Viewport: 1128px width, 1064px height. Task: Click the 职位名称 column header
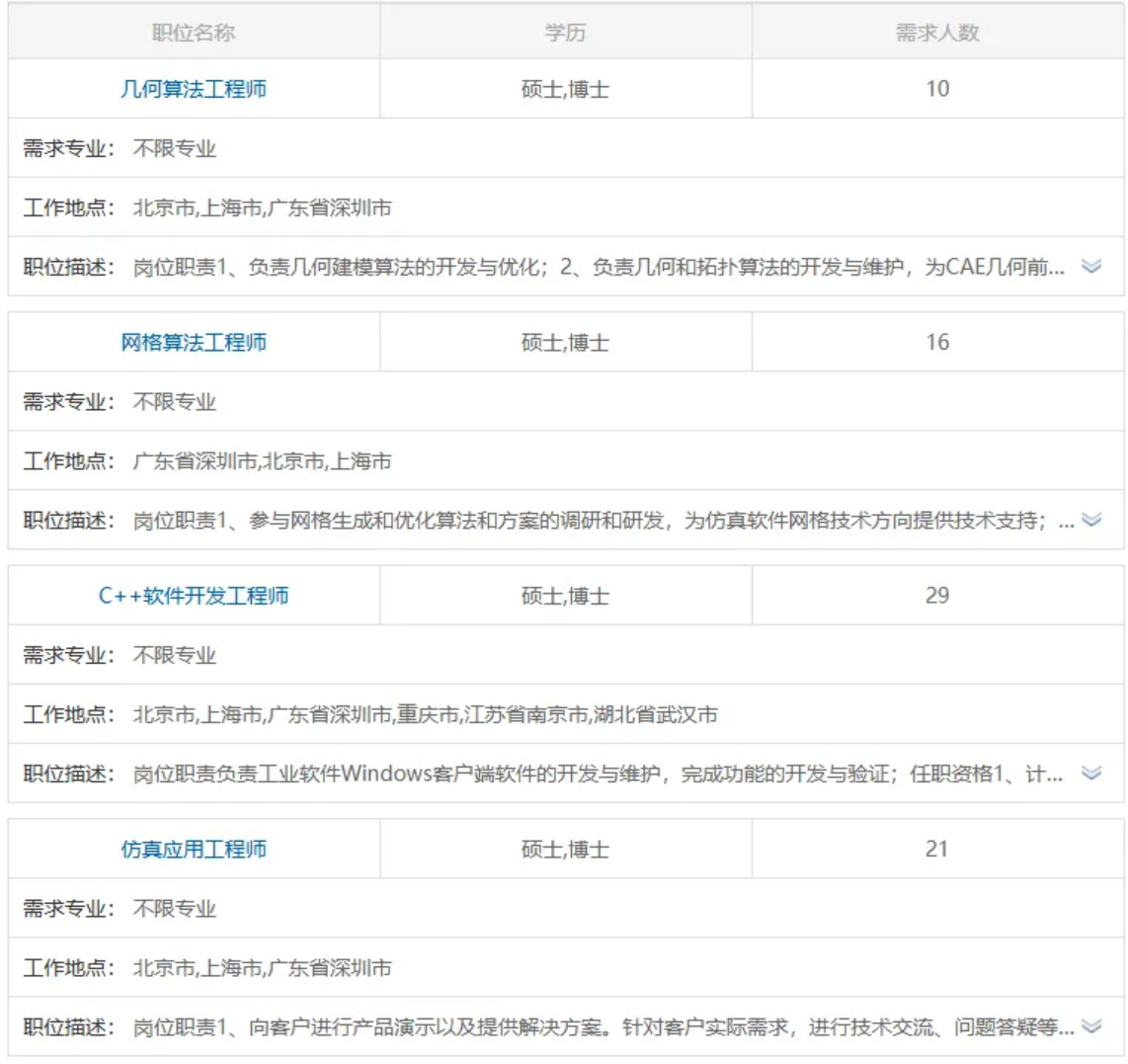point(194,33)
